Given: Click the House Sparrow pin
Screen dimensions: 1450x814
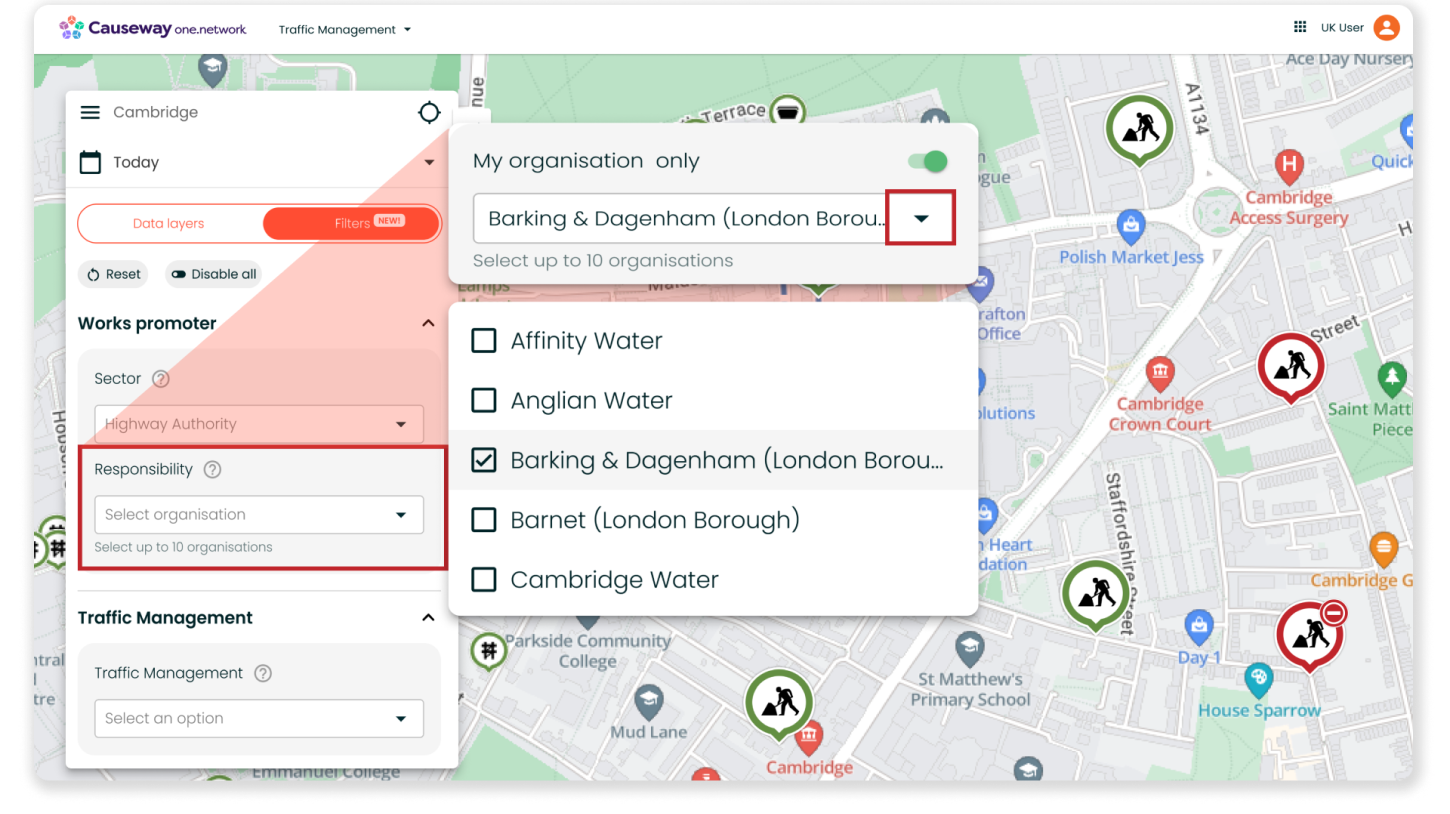Looking at the screenshot, I should (x=1259, y=680).
